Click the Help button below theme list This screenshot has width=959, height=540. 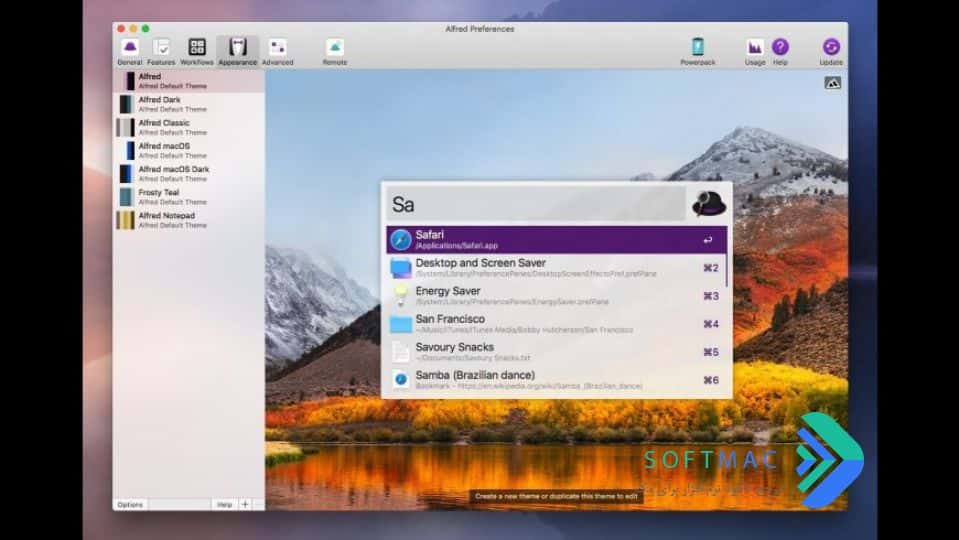[x=224, y=505]
